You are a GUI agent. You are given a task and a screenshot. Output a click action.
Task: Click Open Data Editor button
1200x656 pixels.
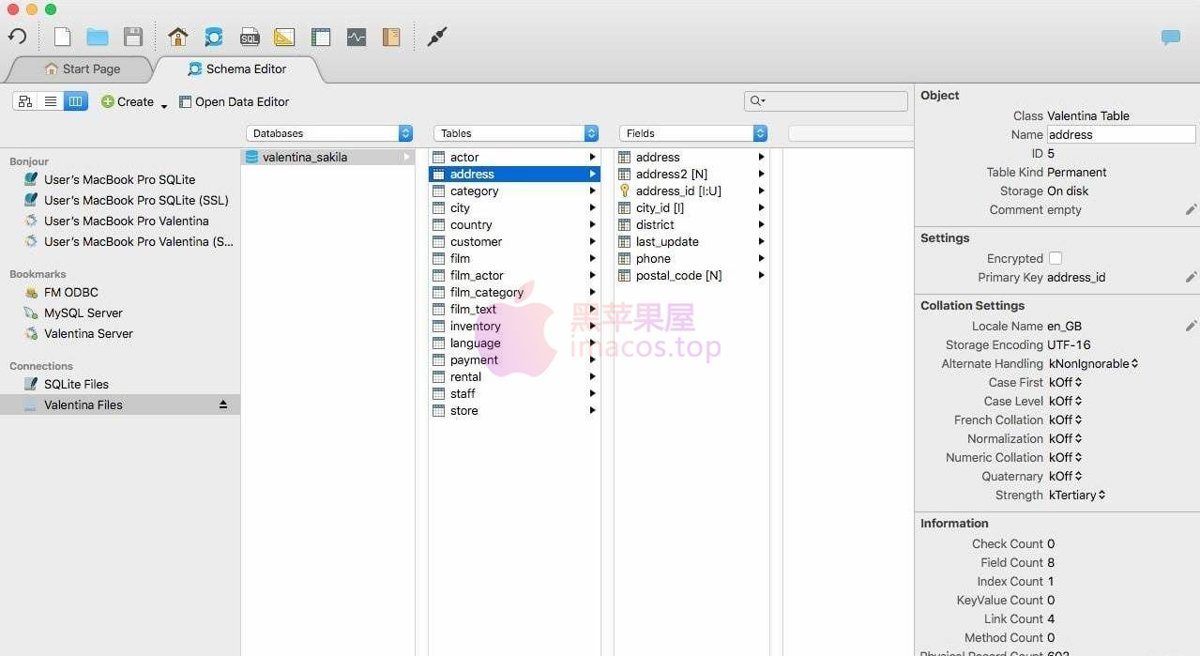(x=234, y=102)
